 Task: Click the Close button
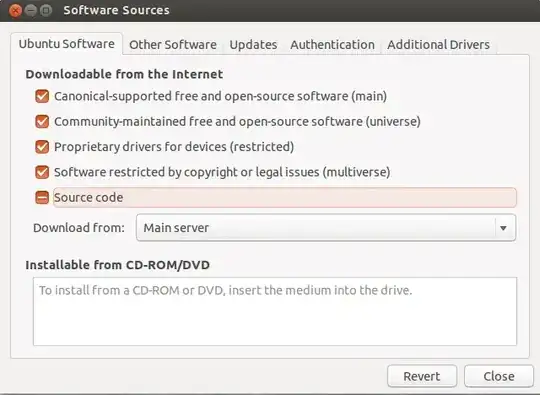pyautogui.click(x=499, y=376)
